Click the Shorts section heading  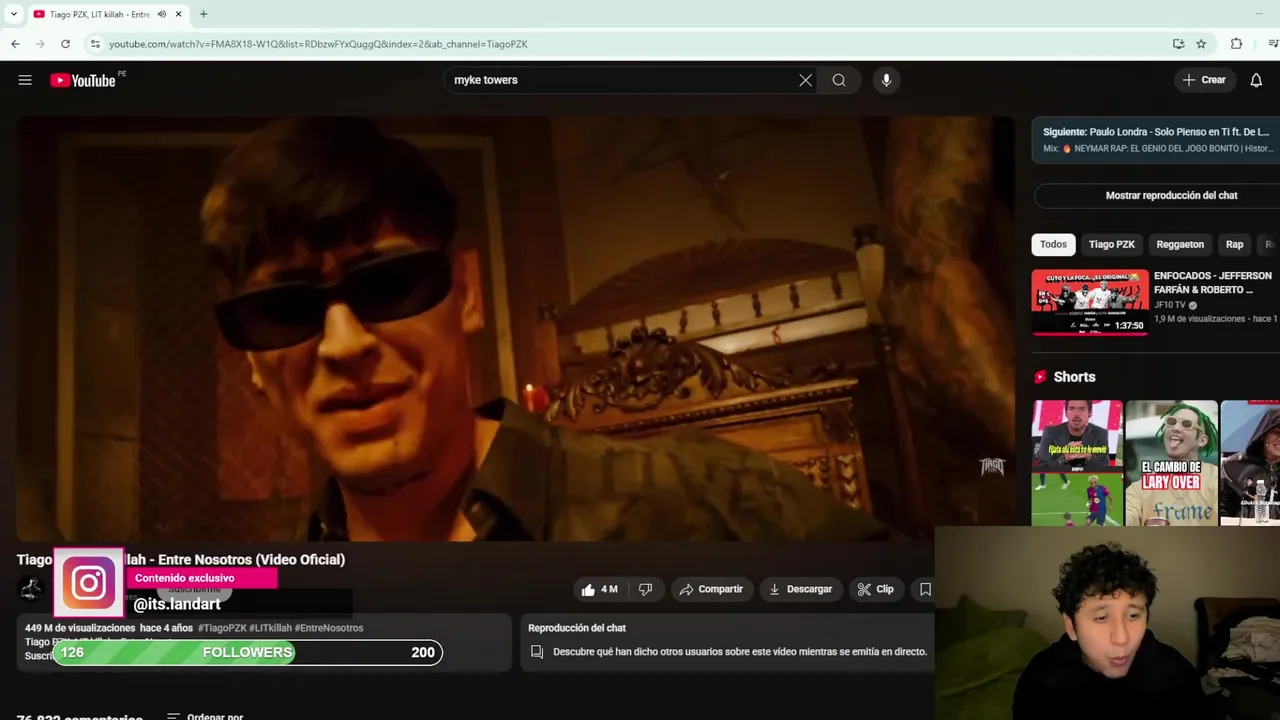coord(1074,377)
